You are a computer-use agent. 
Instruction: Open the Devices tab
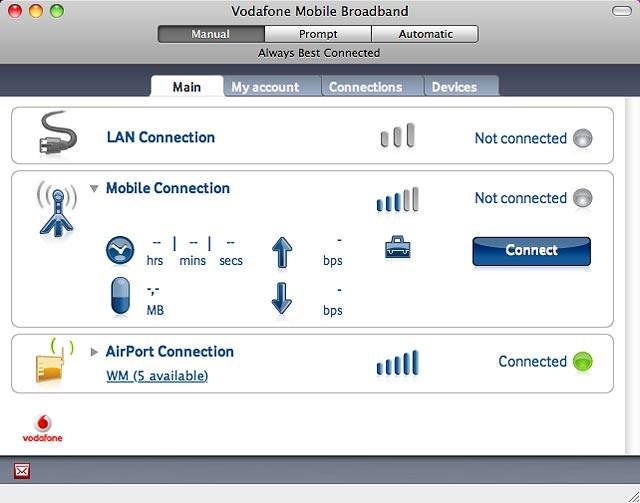tap(461, 87)
